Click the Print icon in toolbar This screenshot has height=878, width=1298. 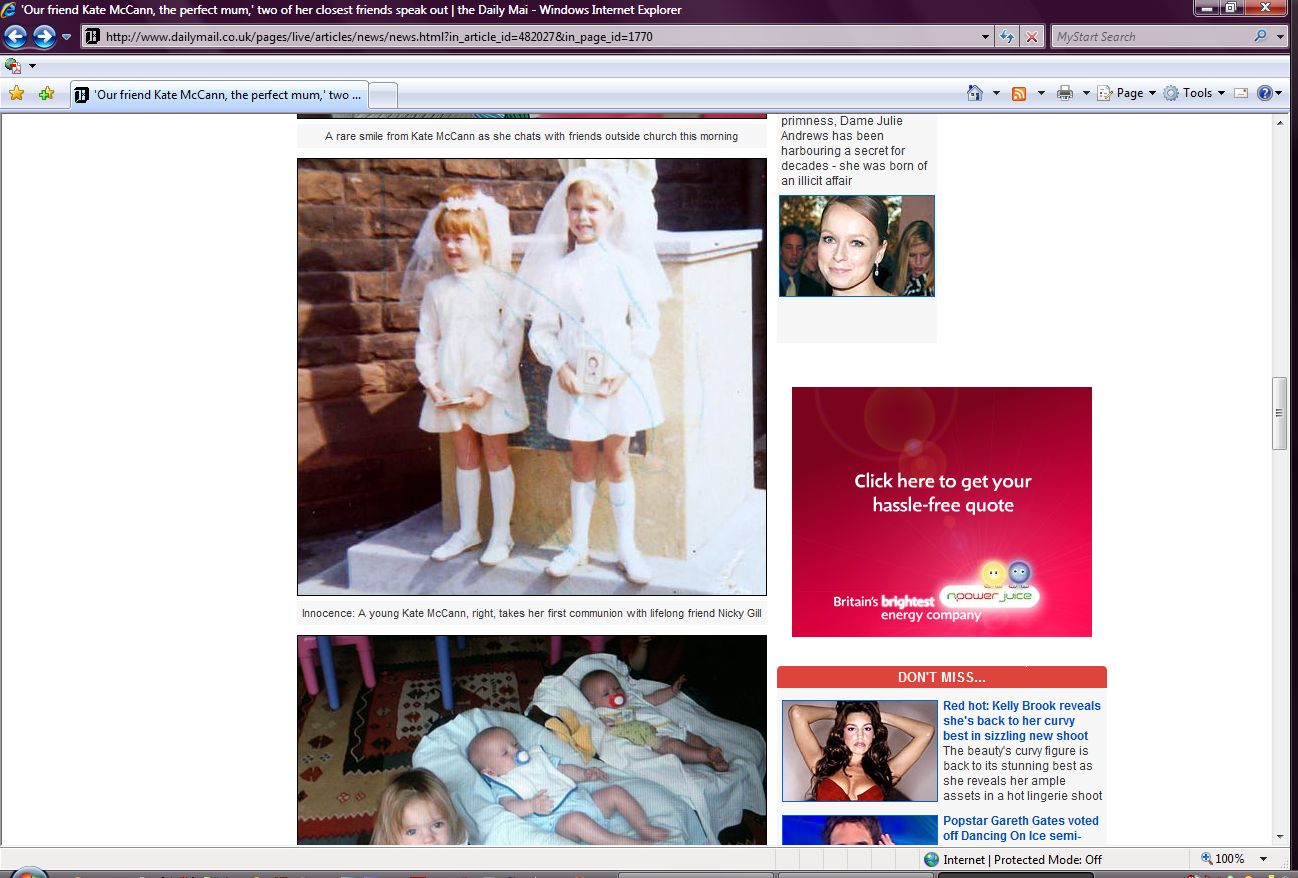tap(1064, 93)
